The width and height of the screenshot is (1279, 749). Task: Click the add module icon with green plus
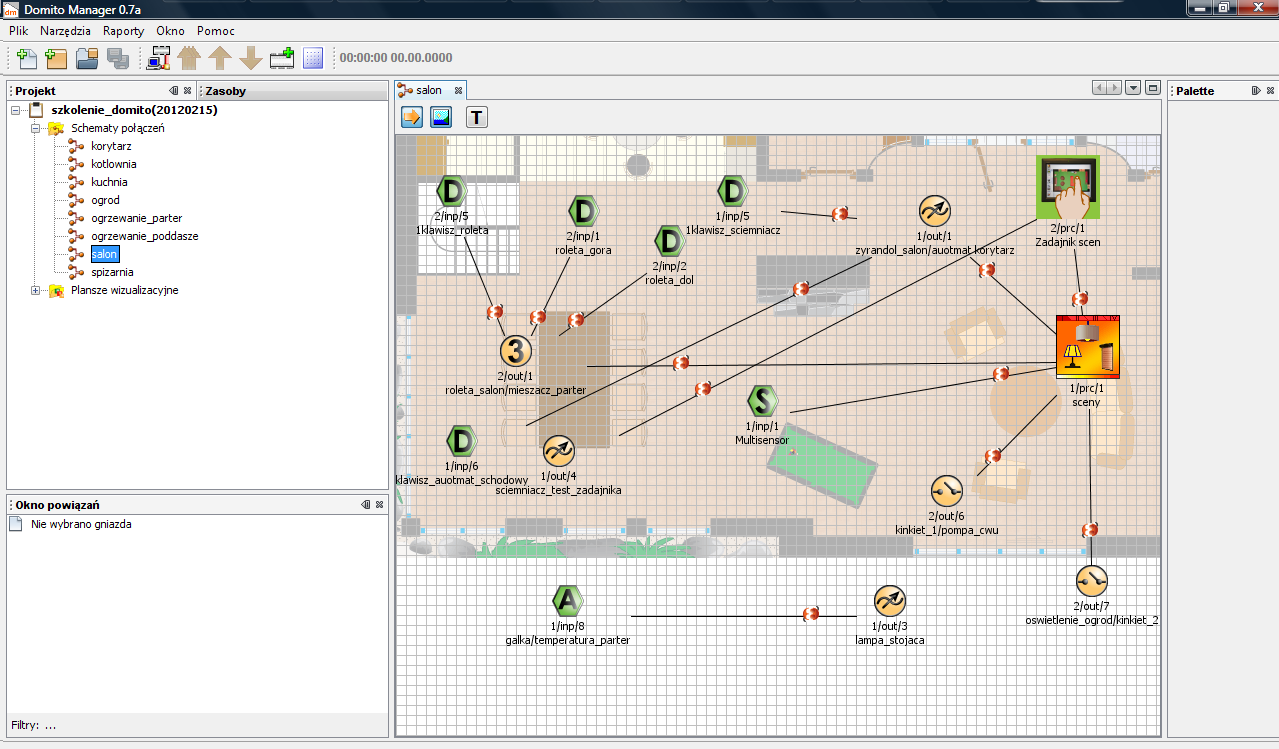coord(282,58)
